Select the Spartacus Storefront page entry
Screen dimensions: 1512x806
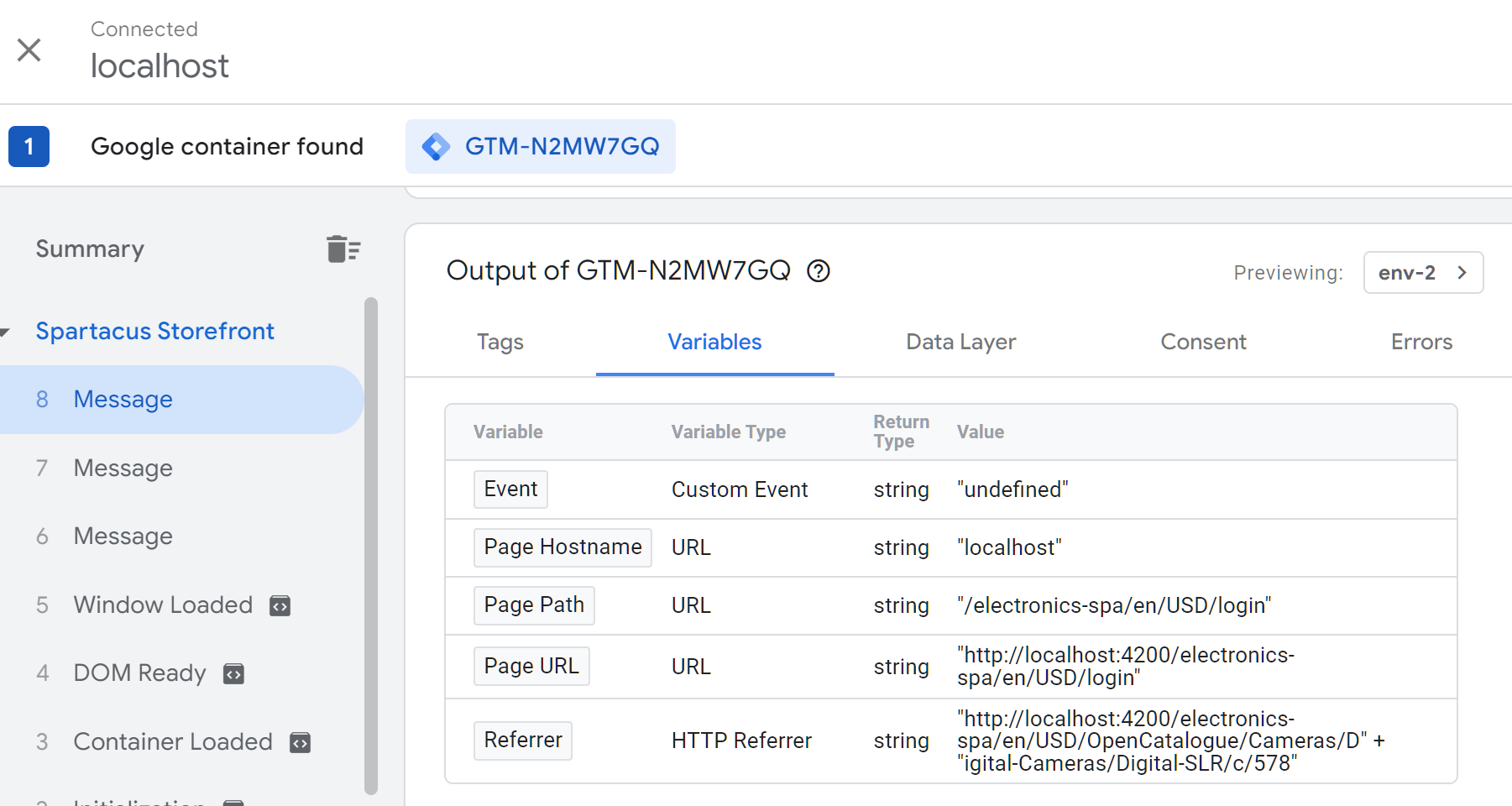click(x=155, y=332)
